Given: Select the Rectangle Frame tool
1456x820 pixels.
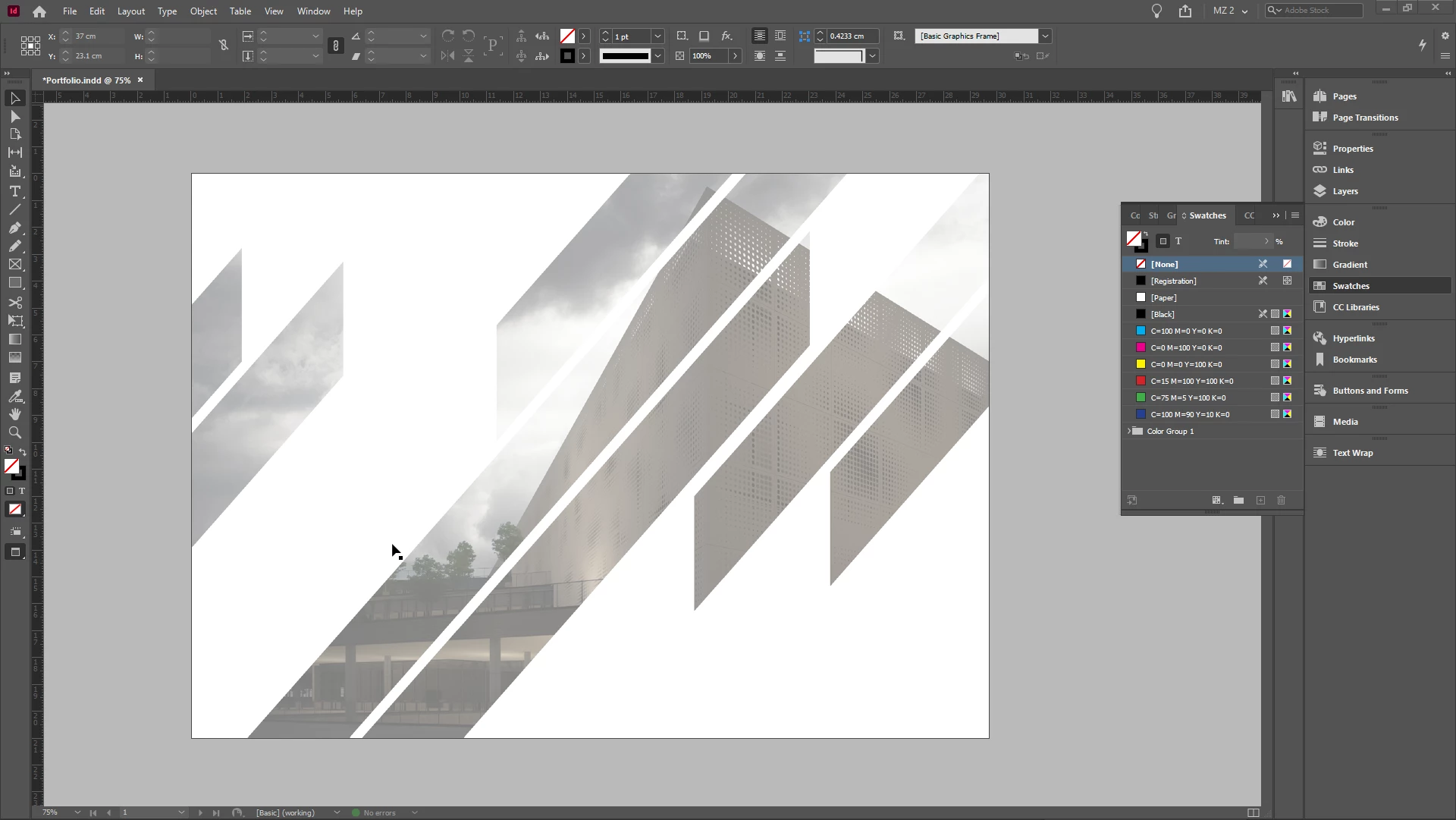Looking at the screenshot, I should pos(14,265).
